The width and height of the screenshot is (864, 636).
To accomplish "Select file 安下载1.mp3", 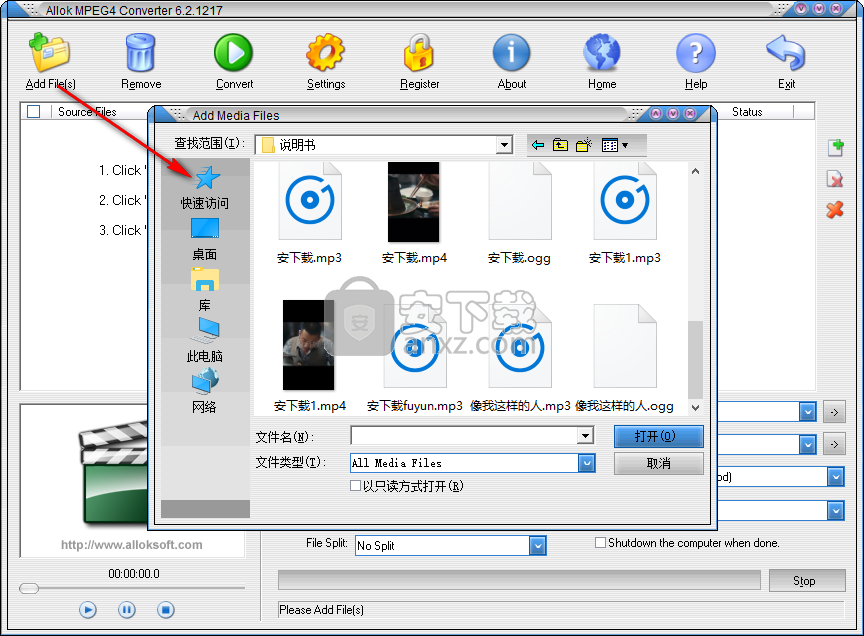I will (x=624, y=213).
